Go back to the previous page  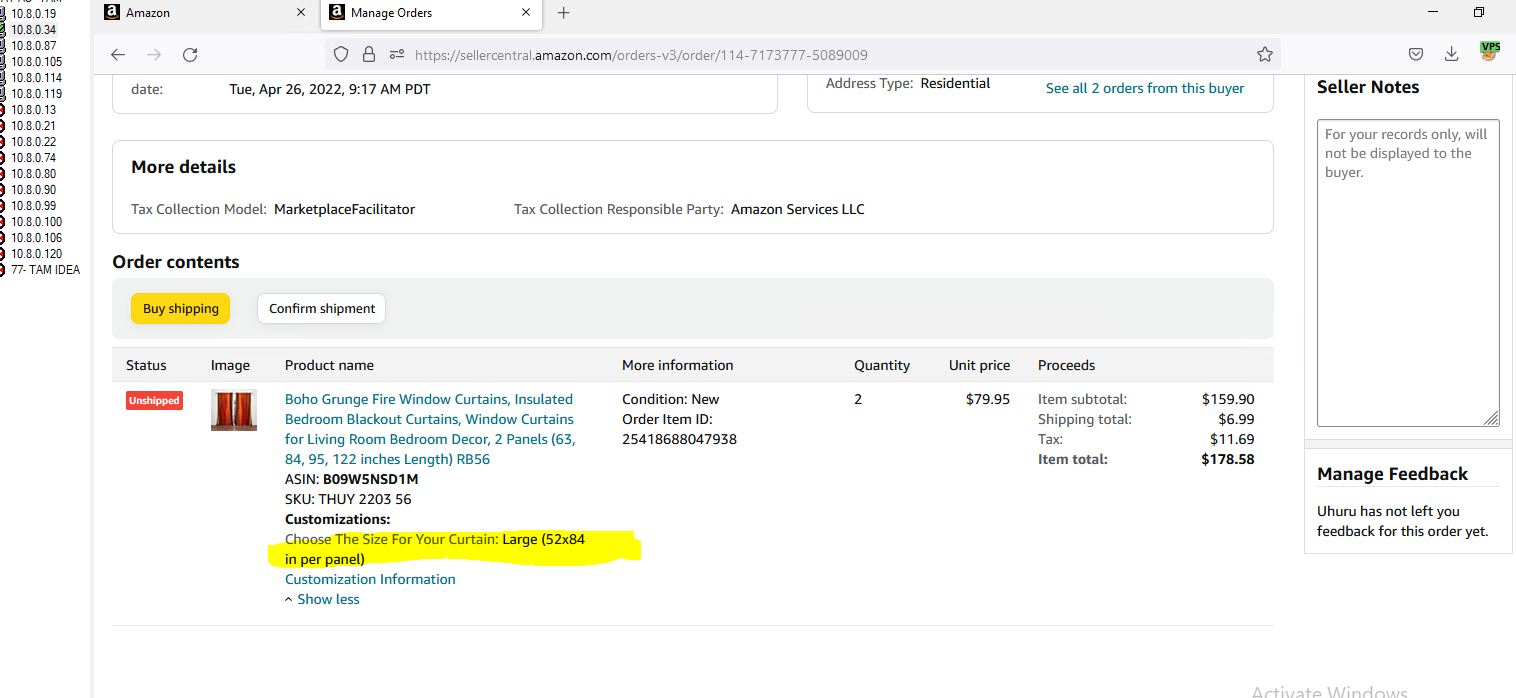118,54
